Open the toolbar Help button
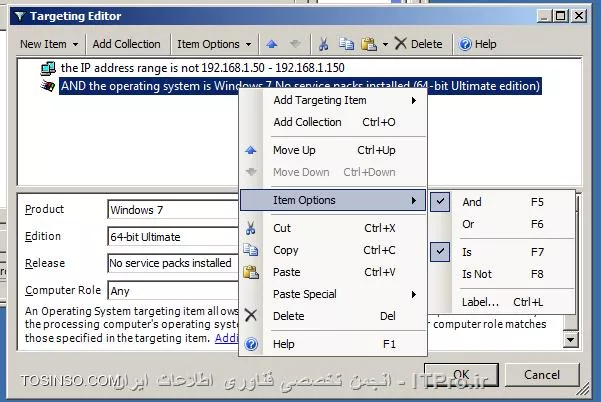Image resolution: width=601 pixels, height=402 pixels. coord(478,44)
